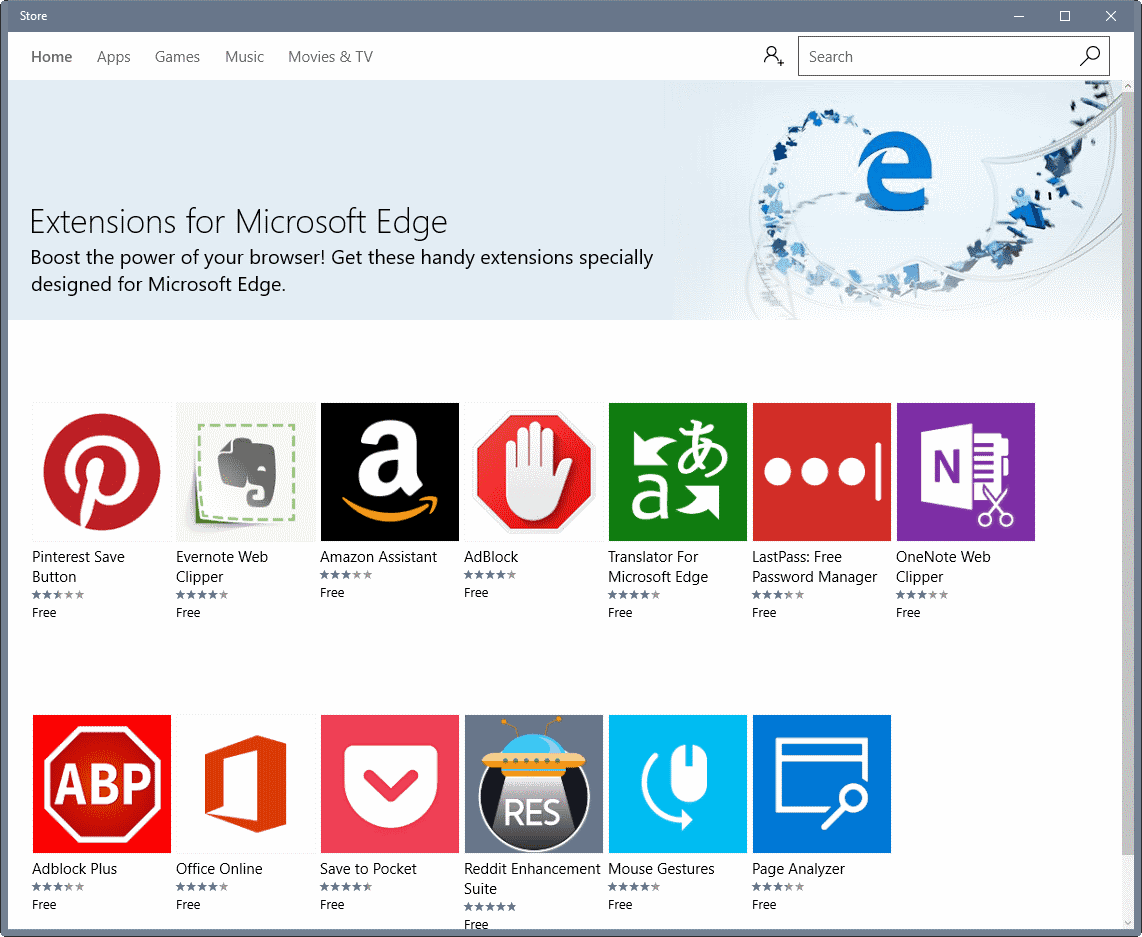Switch to the Games tab
Viewport: 1142px width, 937px height.
pyautogui.click(x=177, y=57)
